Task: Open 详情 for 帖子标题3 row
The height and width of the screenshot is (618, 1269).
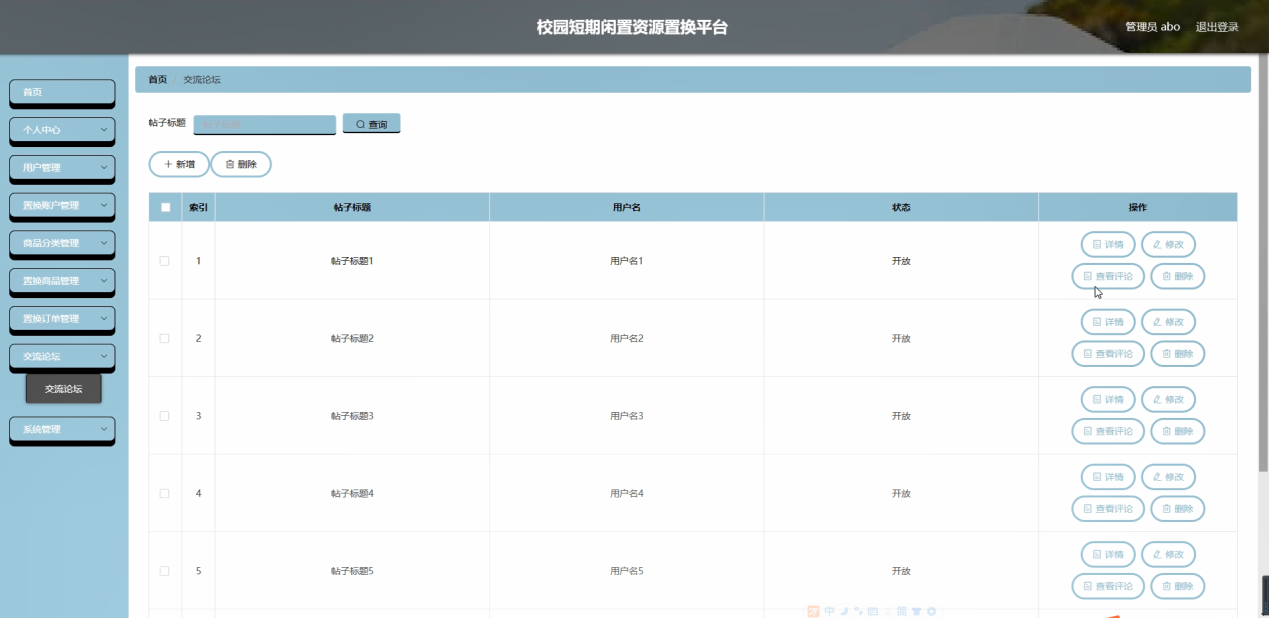Action: pyautogui.click(x=1108, y=399)
